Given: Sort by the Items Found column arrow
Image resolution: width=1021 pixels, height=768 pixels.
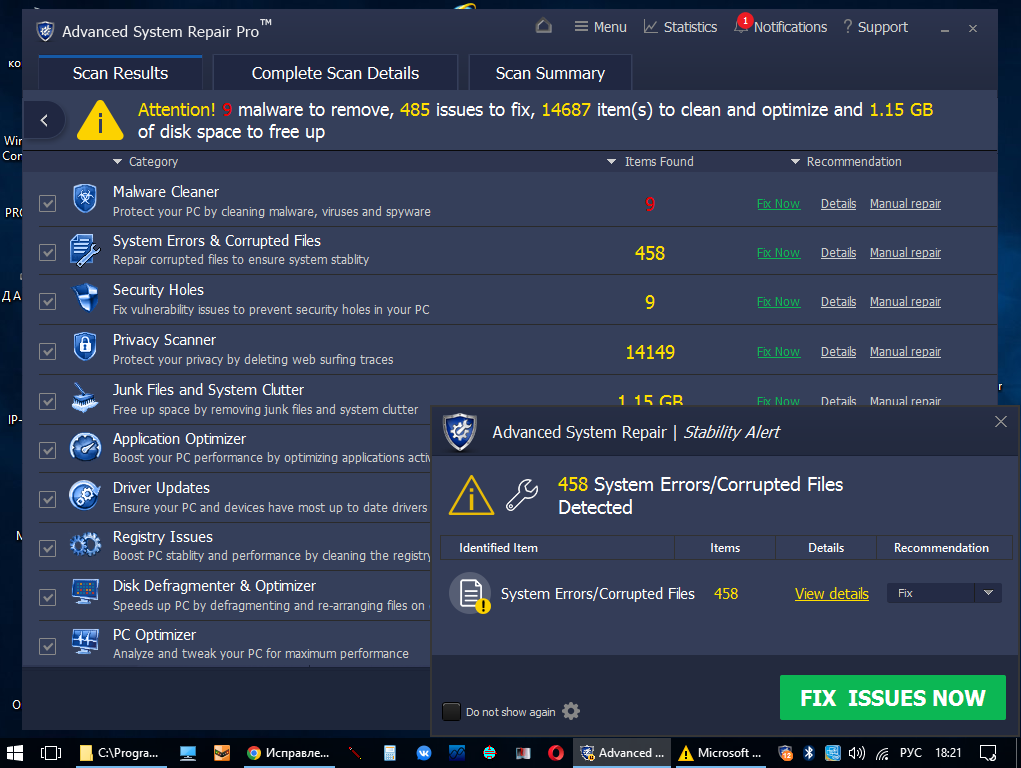Looking at the screenshot, I should coord(611,162).
